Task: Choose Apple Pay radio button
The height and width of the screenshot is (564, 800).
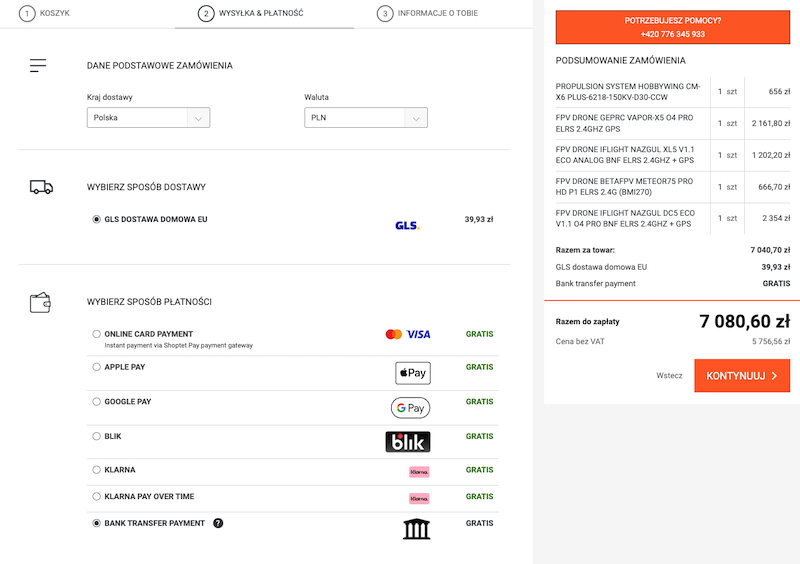Action: click(x=96, y=367)
